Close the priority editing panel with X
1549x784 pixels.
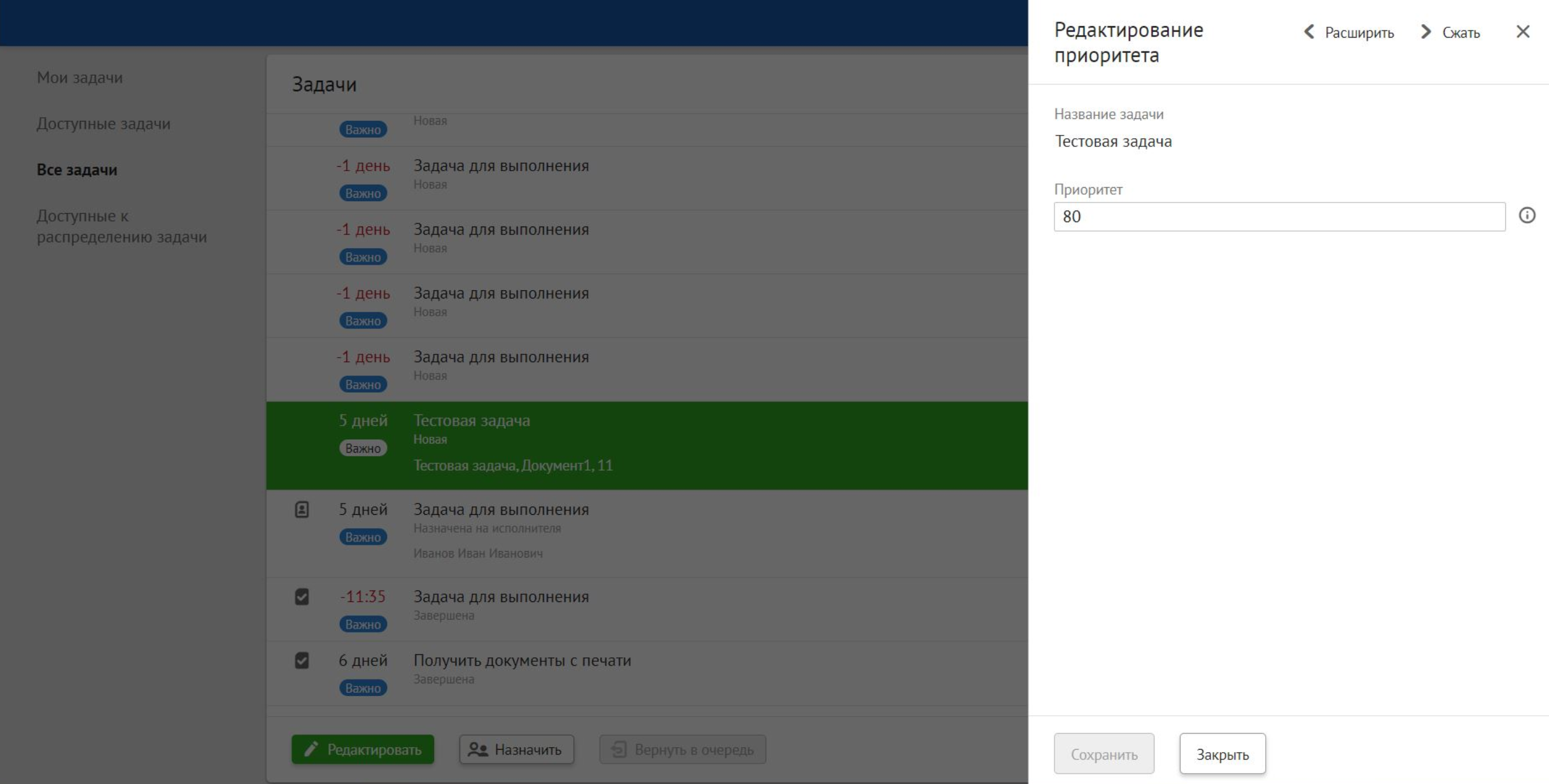[1522, 32]
